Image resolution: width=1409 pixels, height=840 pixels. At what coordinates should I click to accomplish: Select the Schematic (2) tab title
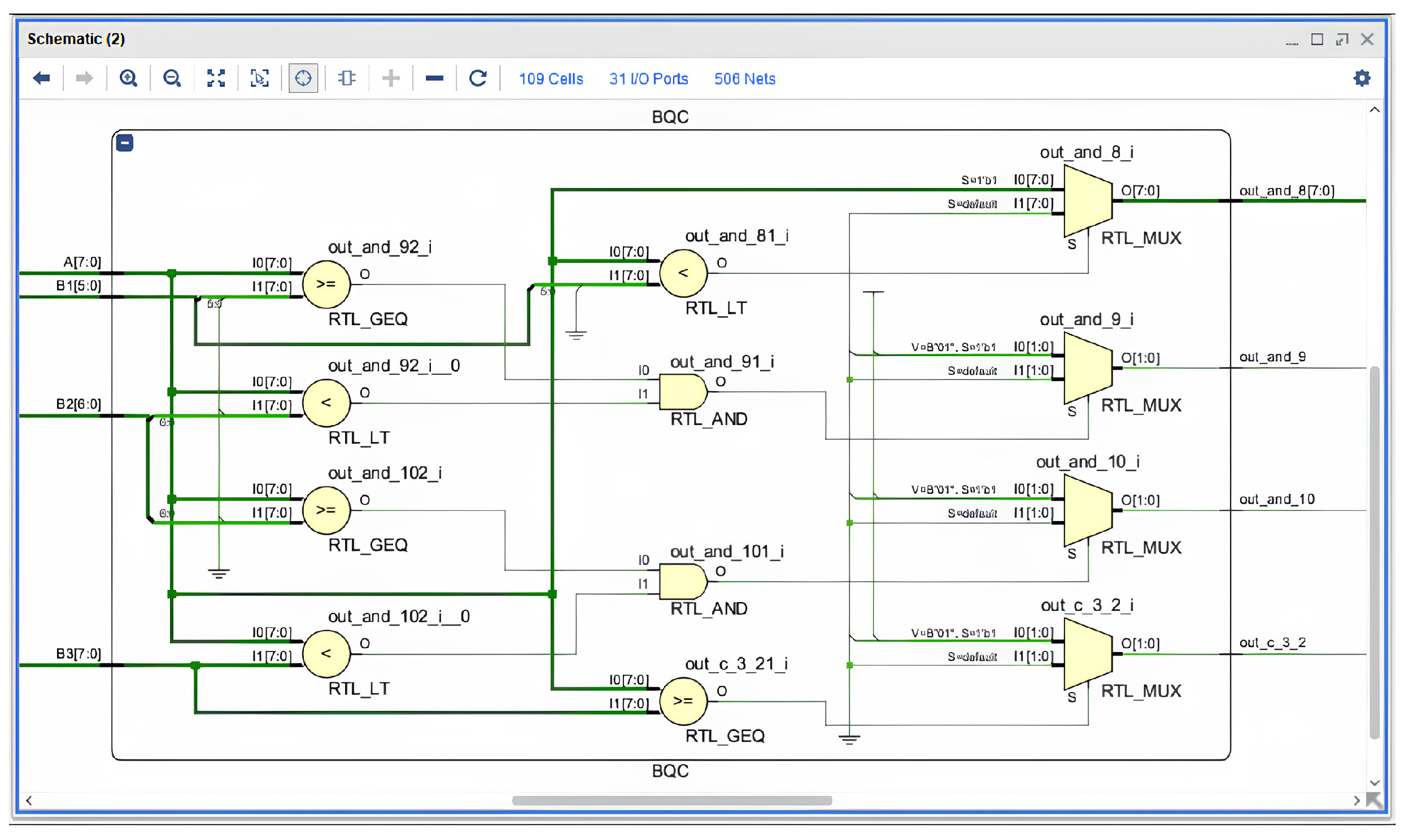[76, 39]
